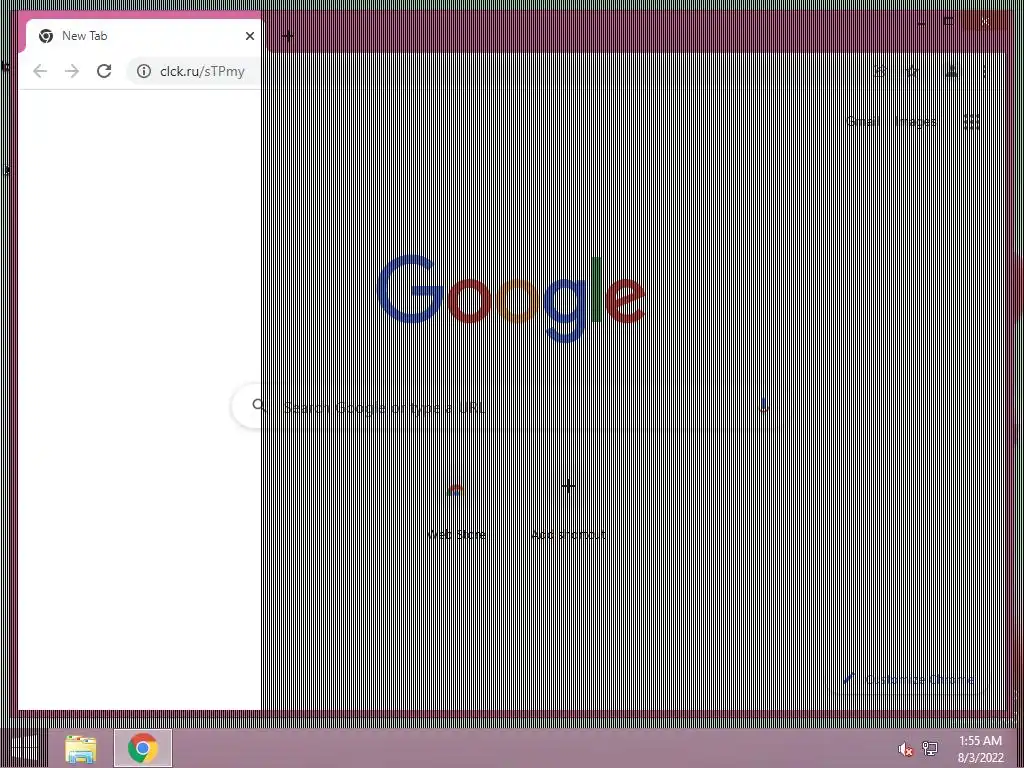Minimize the Chrome window
Screen dimensions: 1024x768
click(921, 23)
